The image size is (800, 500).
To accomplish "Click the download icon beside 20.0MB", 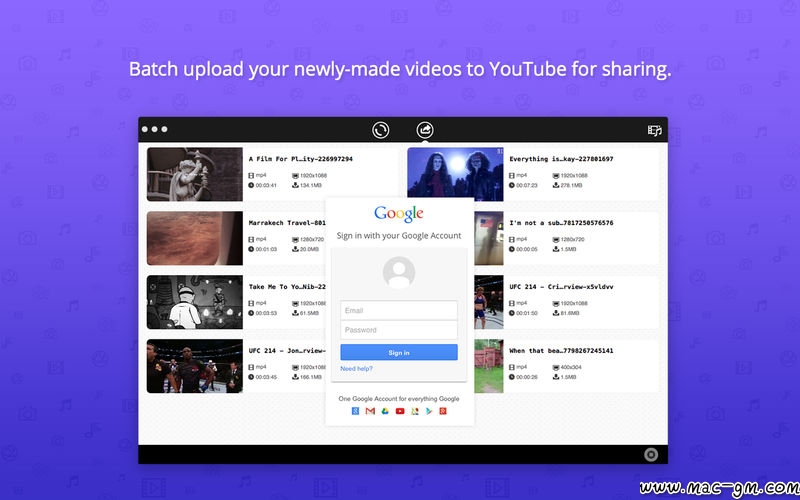I will [295, 249].
